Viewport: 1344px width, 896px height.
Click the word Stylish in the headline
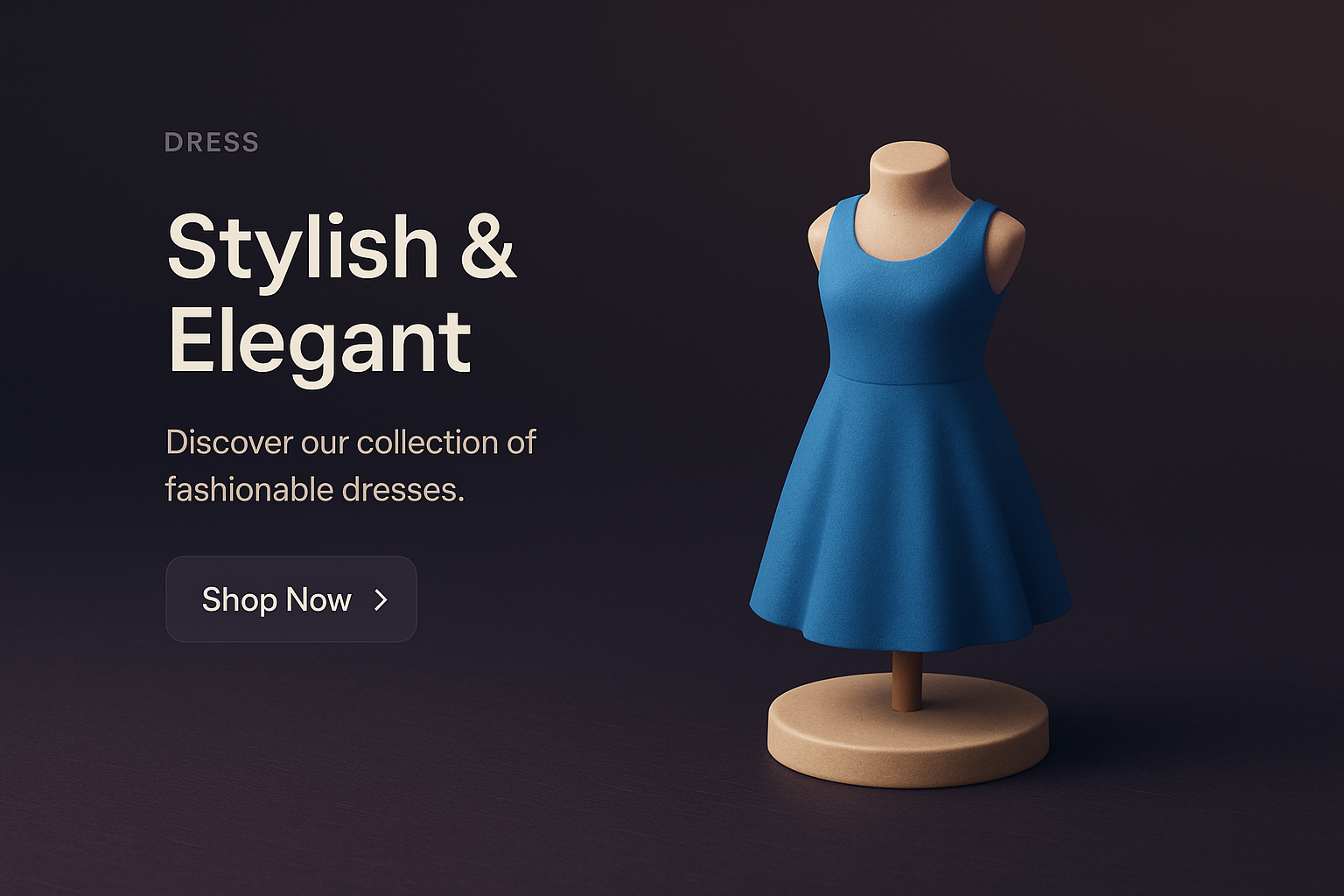click(x=303, y=248)
